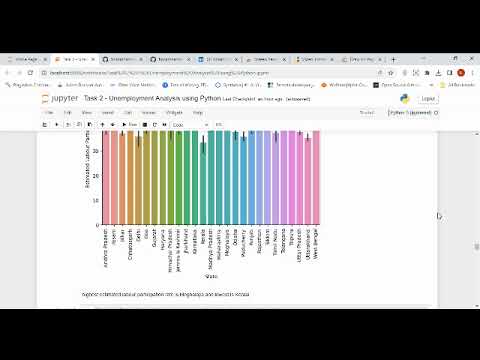The width and height of the screenshot is (480, 360).
Task: Interrupt the kernel with the stop icon
Action: 145,125
